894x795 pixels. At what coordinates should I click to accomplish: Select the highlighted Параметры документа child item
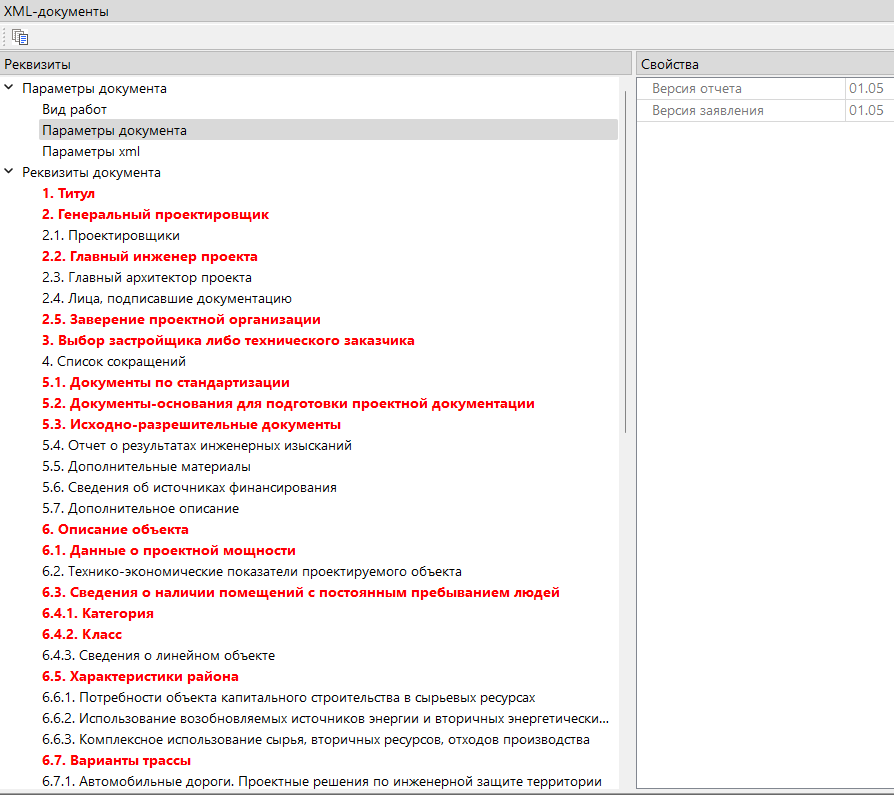tap(328, 130)
